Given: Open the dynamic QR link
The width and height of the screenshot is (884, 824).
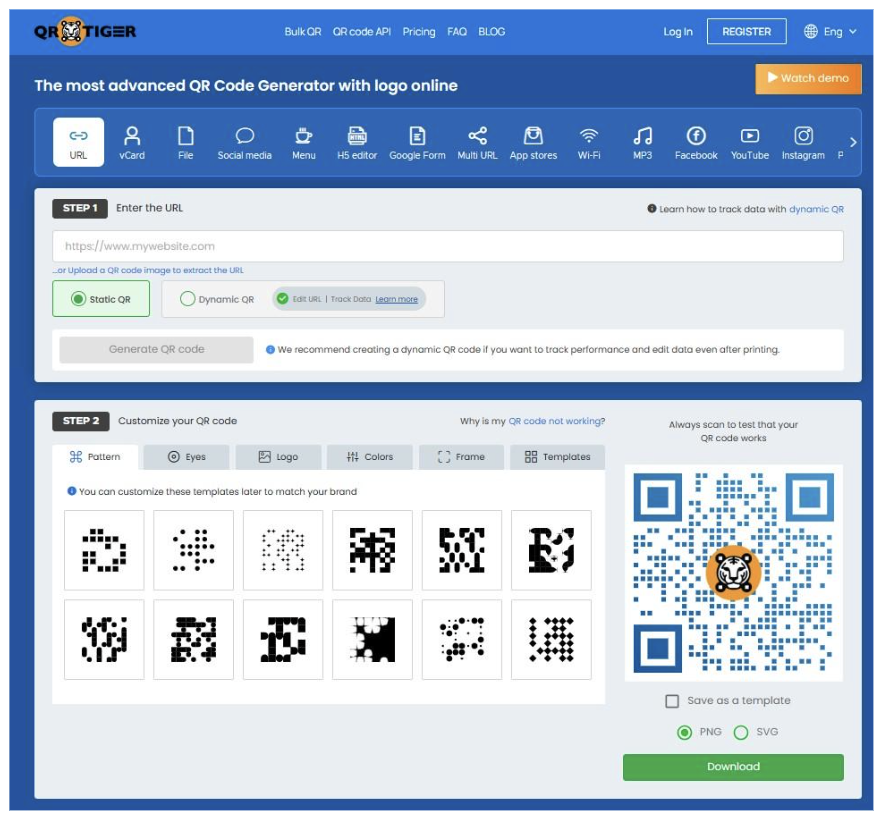Looking at the screenshot, I should pyautogui.click(x=816, y=209).
